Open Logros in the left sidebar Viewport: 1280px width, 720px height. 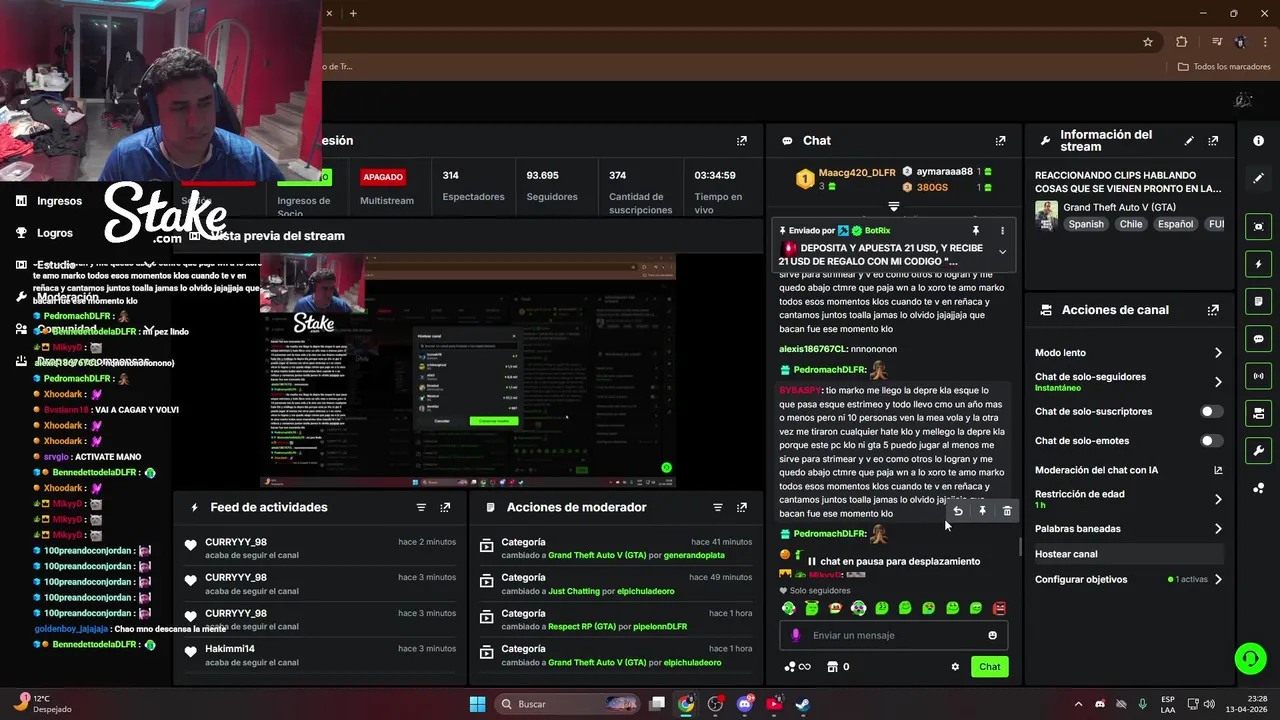(55, 233)
